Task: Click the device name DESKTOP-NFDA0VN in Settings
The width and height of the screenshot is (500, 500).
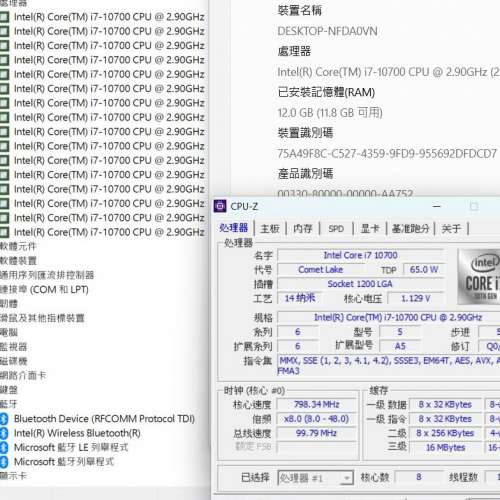Action: pos(327,31)
